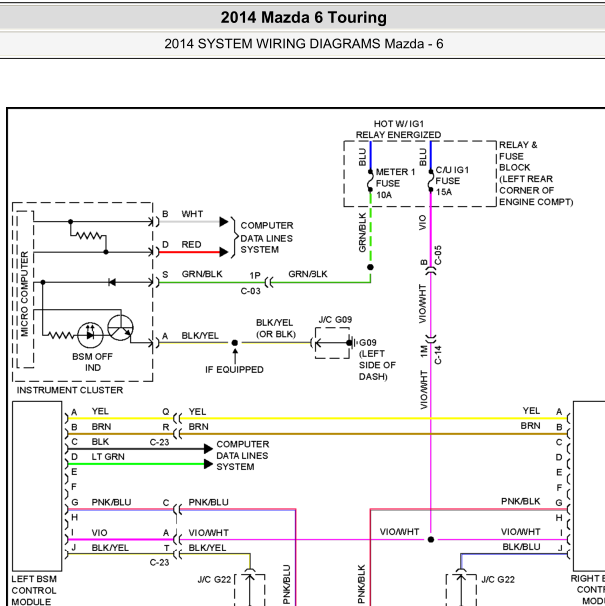Image resolution: width=605 pixels, height=606 pixels.
Task: Click the "HOT W/ IG1 RELAY ENERGIZED" label
Action: pos(398,129)
